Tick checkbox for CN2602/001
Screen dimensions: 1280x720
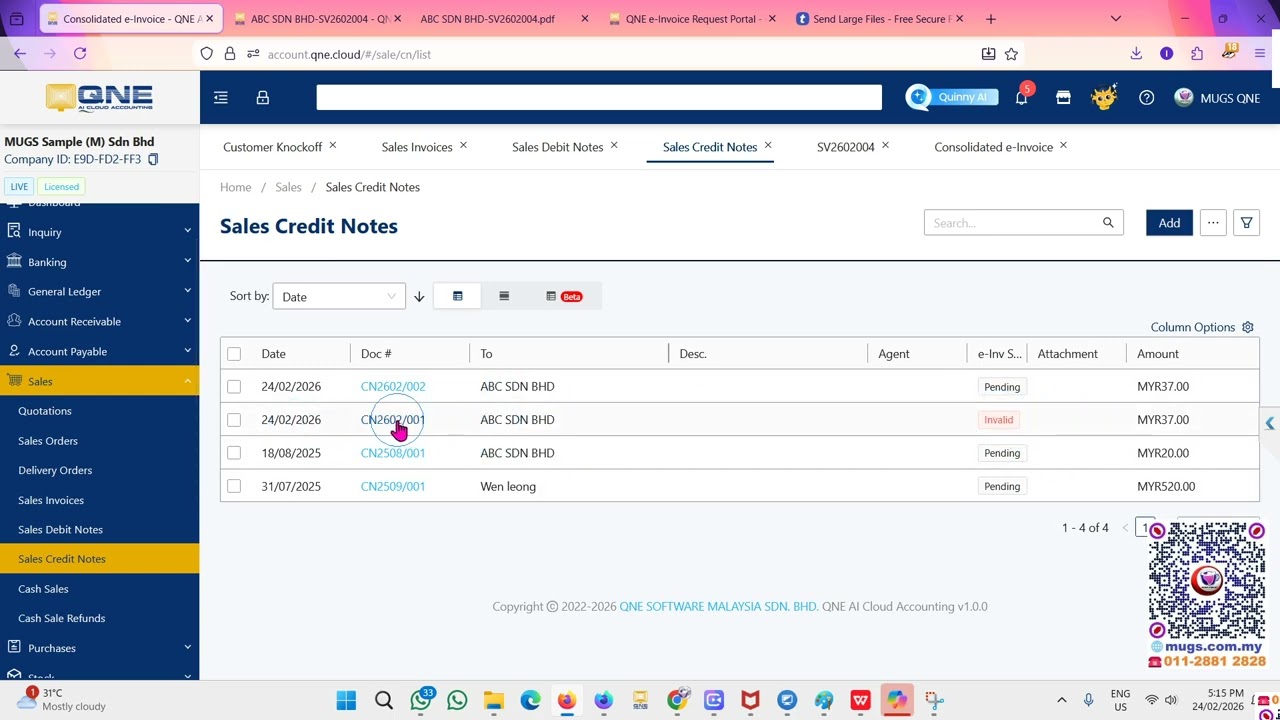click(234, 420)
